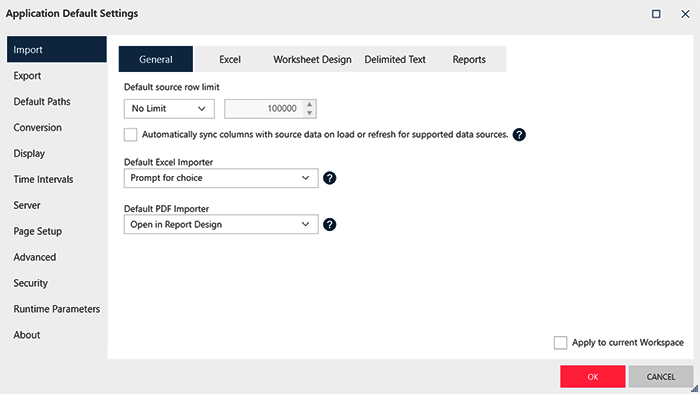Click the OK button
Image resolution: width=700 pixels, height=394 pixels.
pyautogui.click(x=592, y=377)
